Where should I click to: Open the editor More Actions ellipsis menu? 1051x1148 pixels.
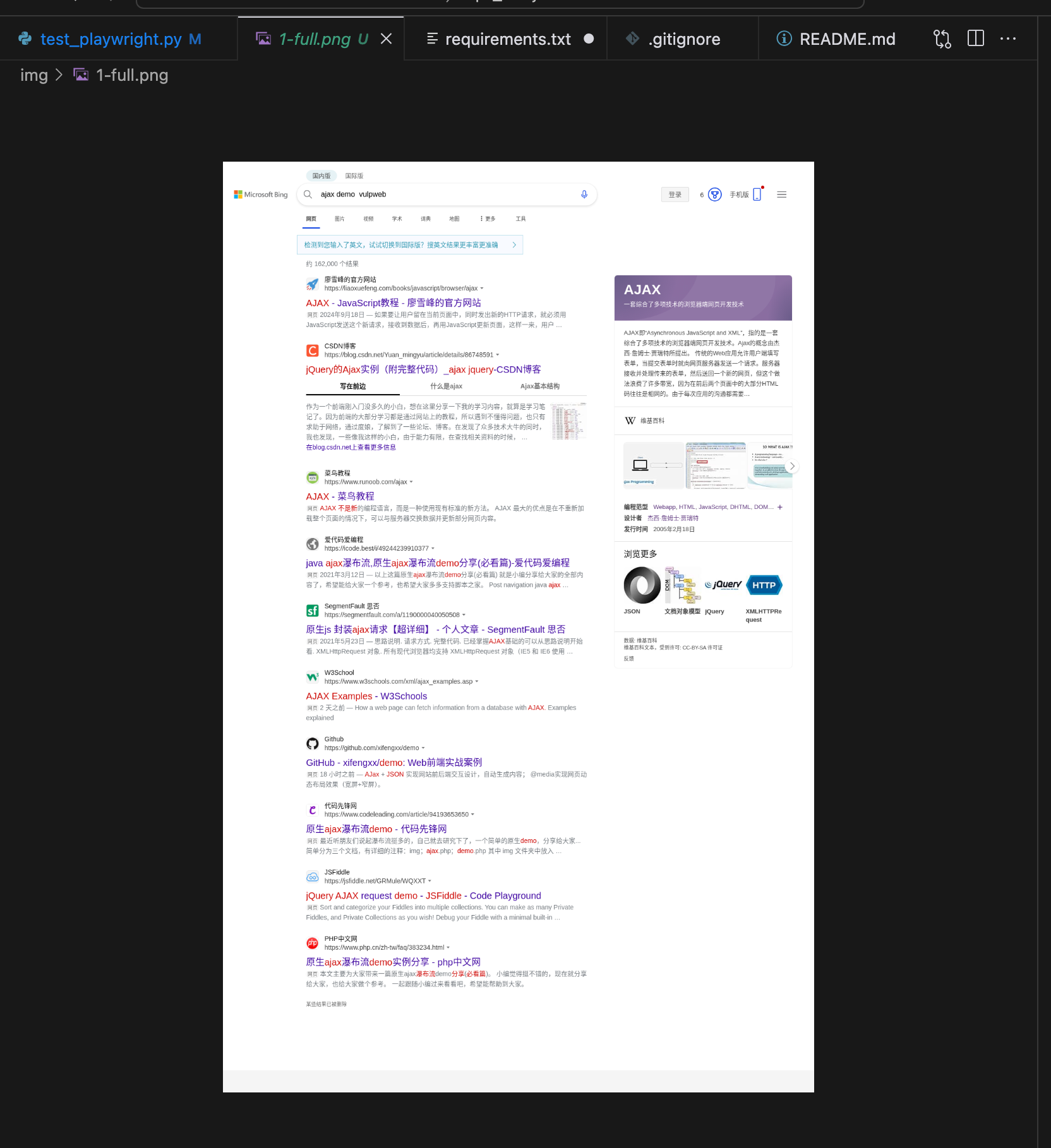pyautogui.click(x=1008, y=39)
